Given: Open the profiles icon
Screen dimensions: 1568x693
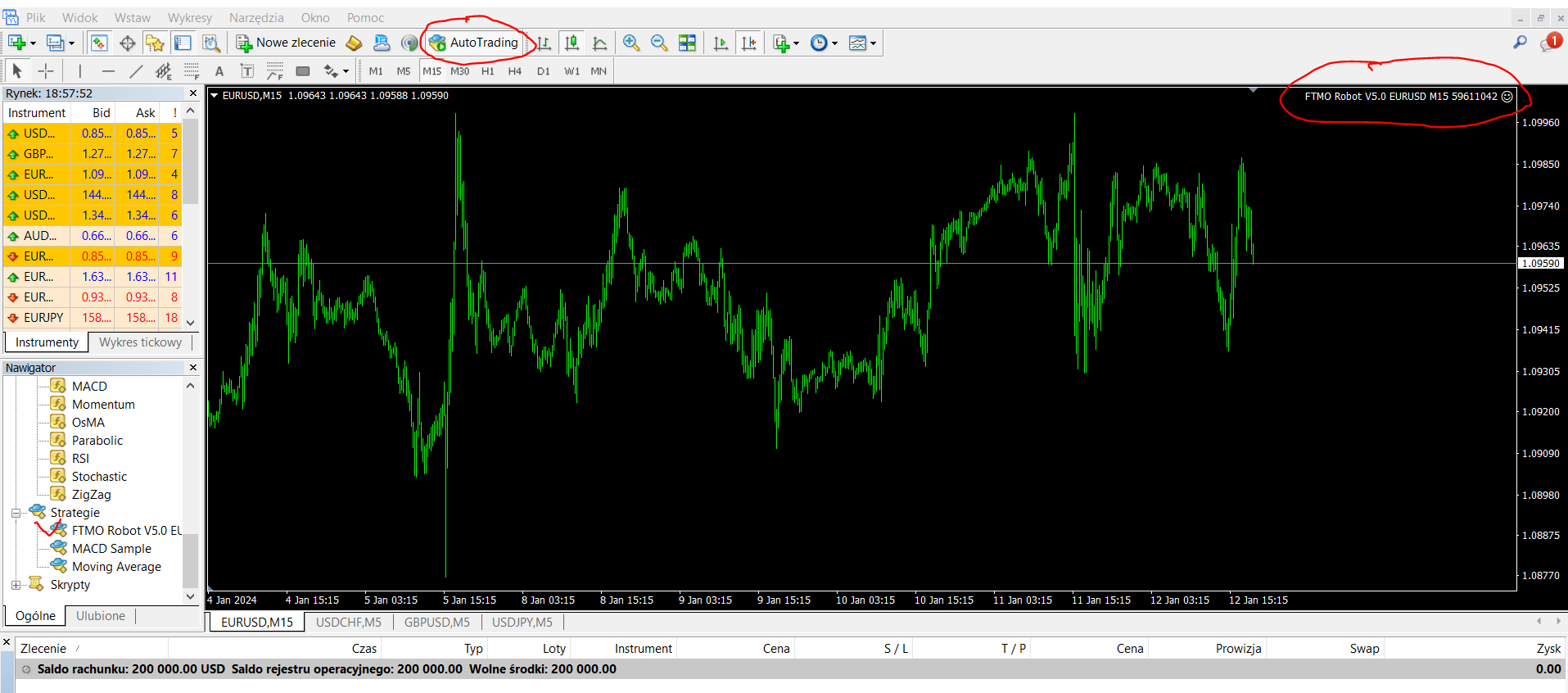Looking at the screenshot, I should (x=56, y=43).
